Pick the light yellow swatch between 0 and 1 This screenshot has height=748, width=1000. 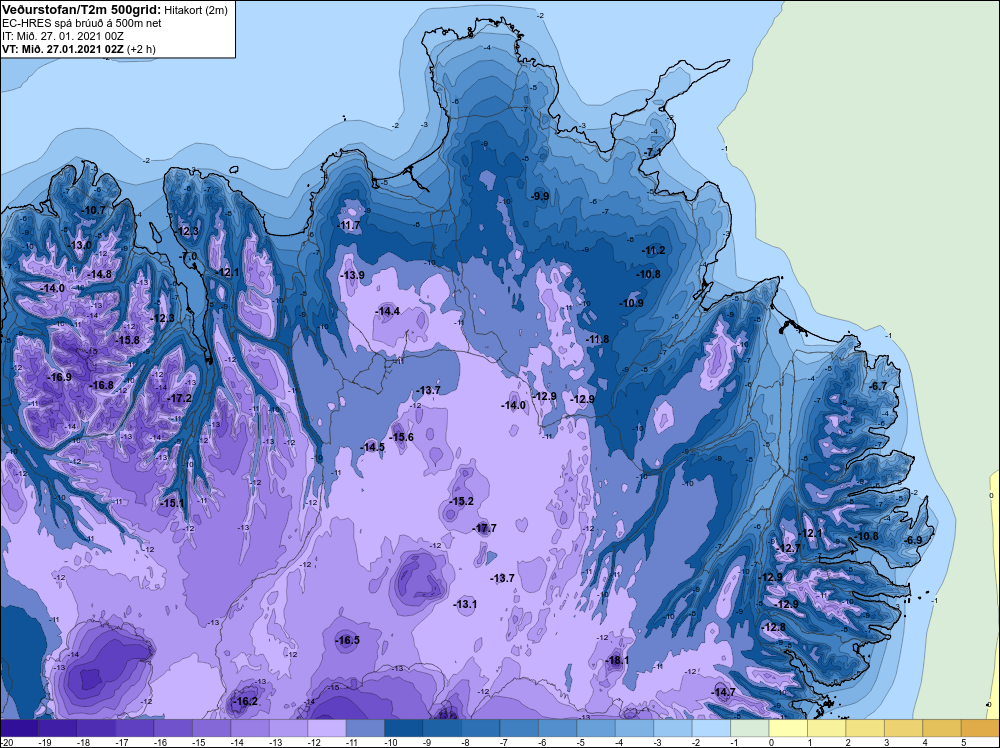click(x=788, y=728)
